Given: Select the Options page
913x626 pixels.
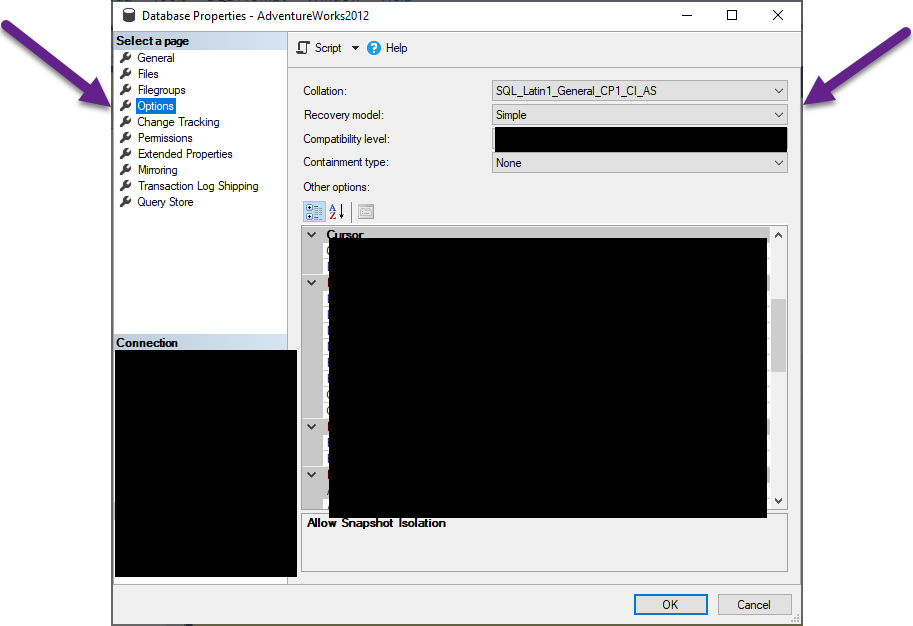Looking at the screenshot, I should (x=155, y=106).
